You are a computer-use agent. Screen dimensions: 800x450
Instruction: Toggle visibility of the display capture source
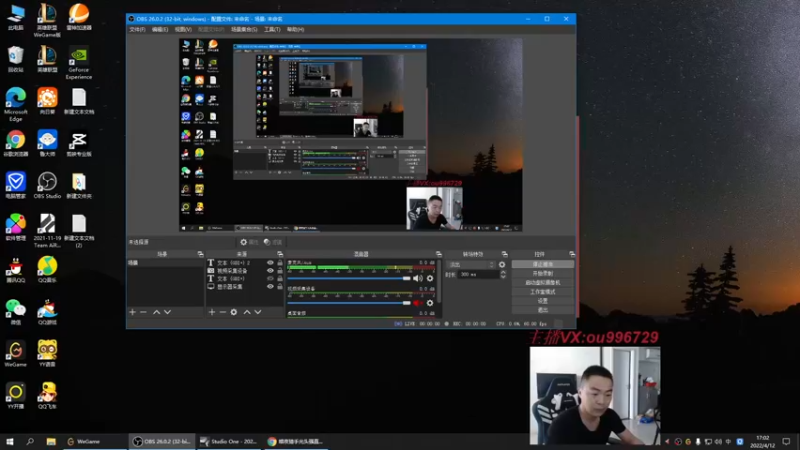(270, 287)
